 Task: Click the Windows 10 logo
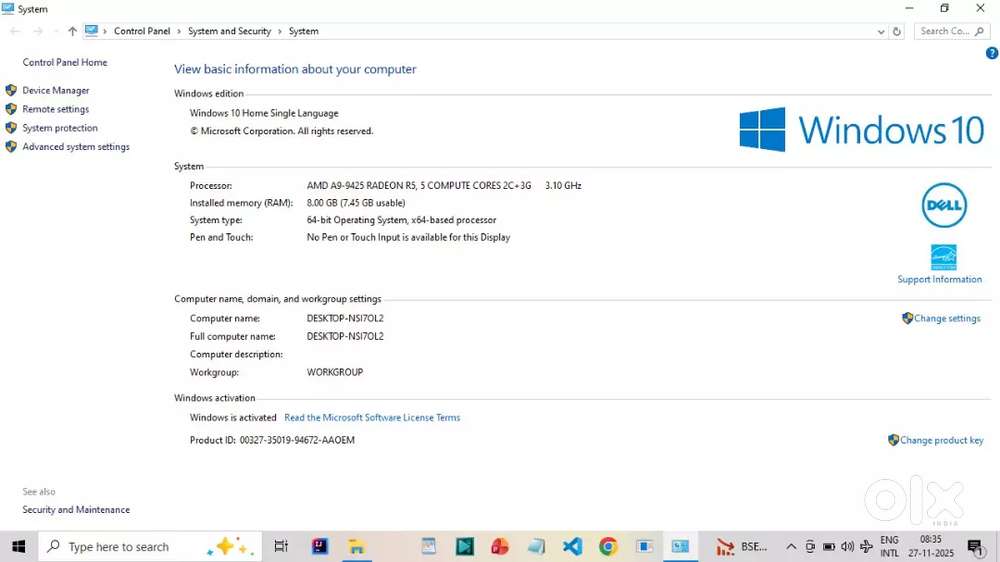click(x=861, y=129)
